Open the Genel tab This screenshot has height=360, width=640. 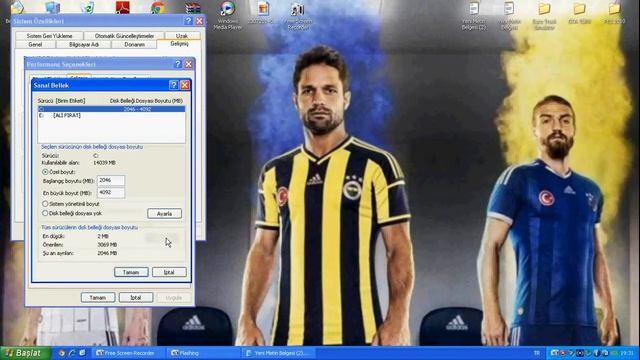tap(36, 44)
